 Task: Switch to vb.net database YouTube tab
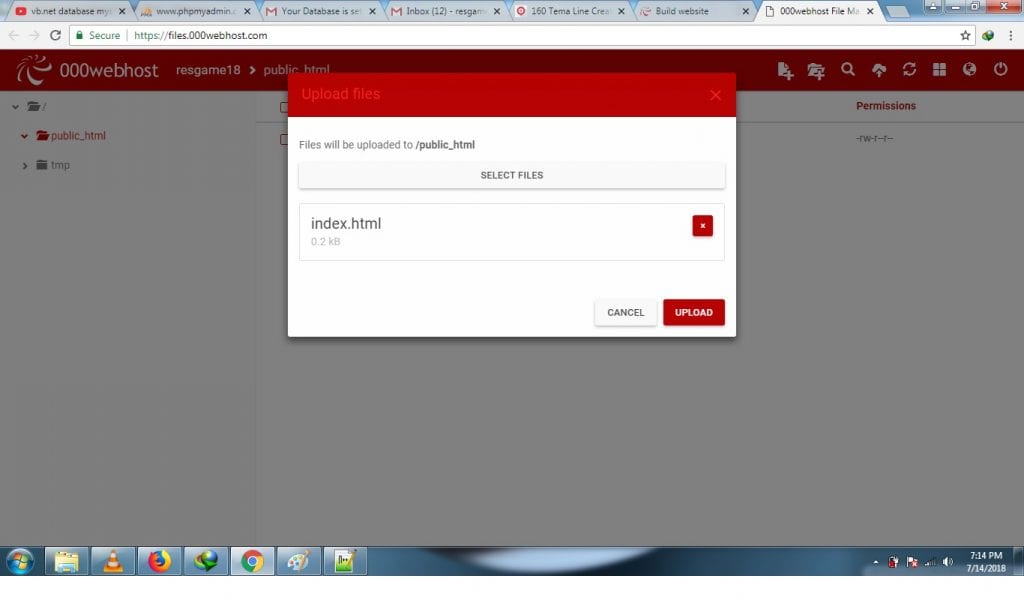71,11
